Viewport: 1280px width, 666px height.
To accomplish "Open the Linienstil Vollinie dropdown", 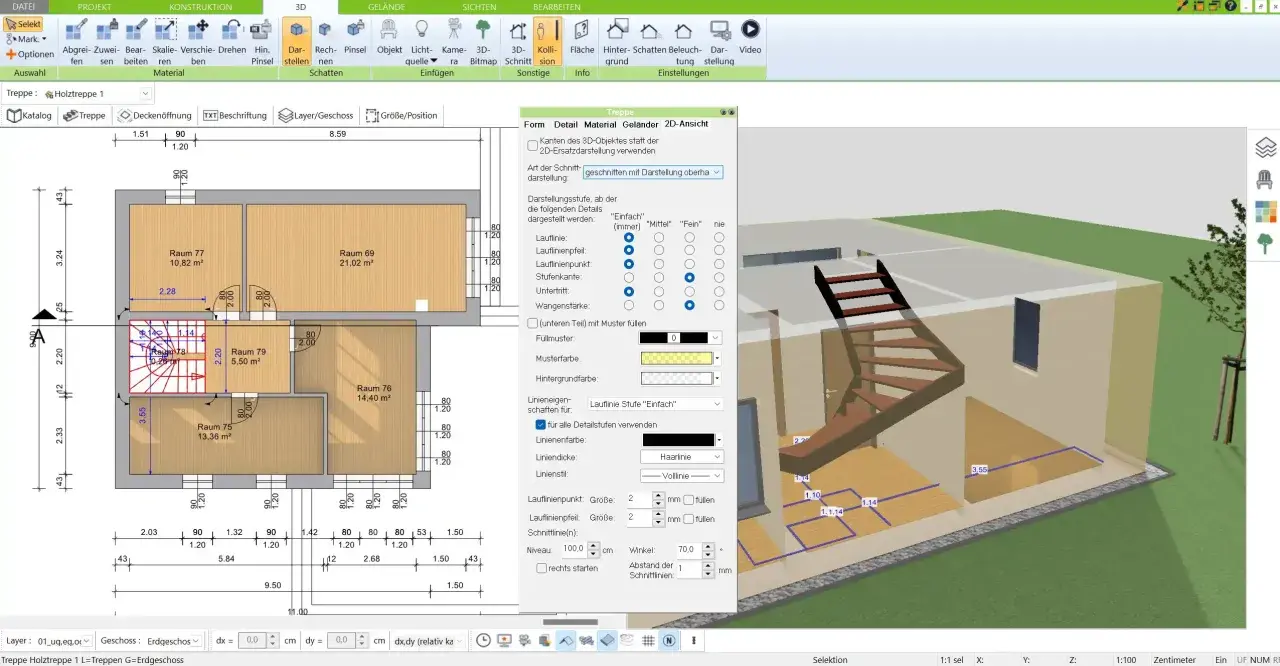I will pyautogui.click(x=681, y=476).
